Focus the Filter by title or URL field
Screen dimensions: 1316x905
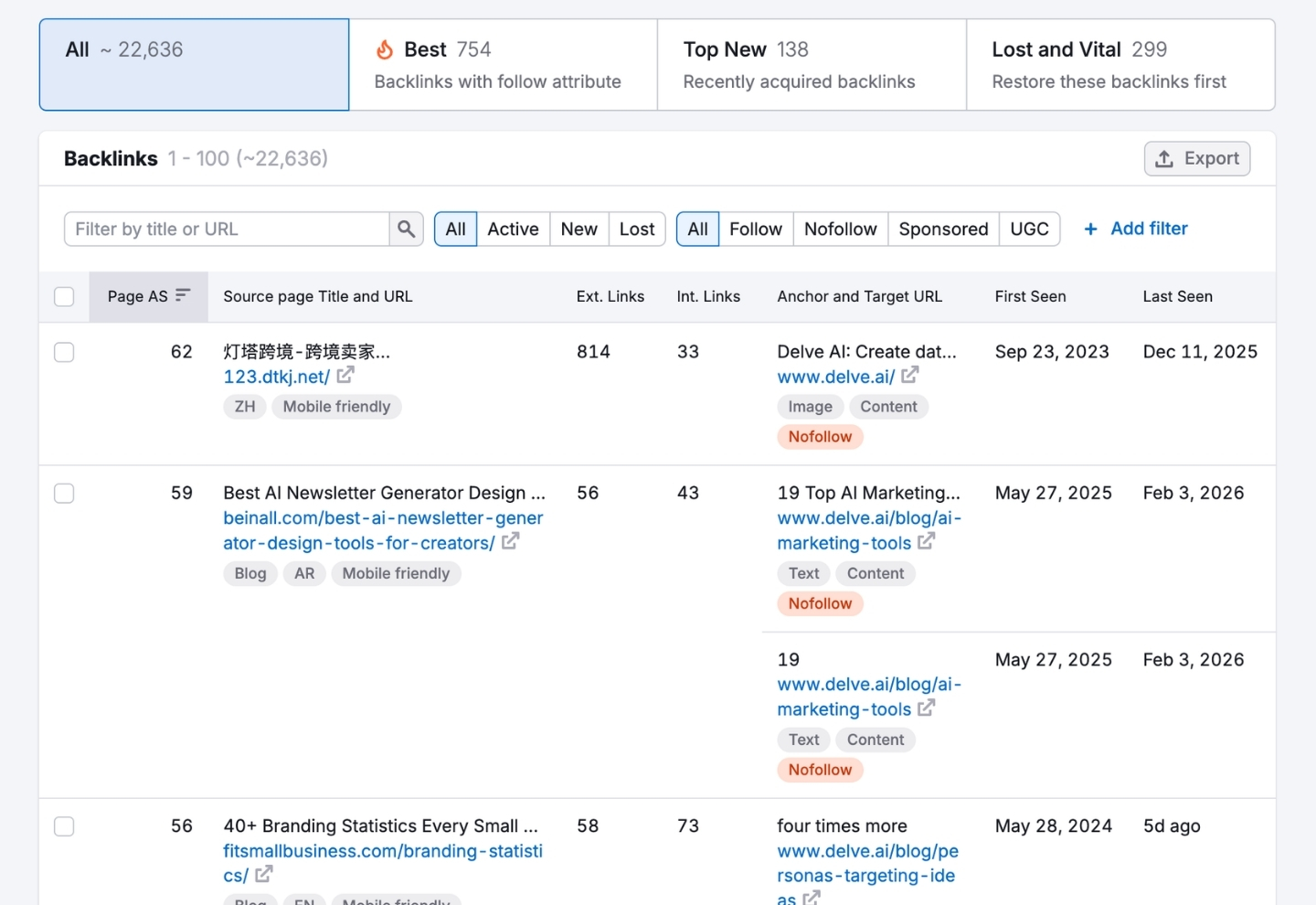click(227, 229)
